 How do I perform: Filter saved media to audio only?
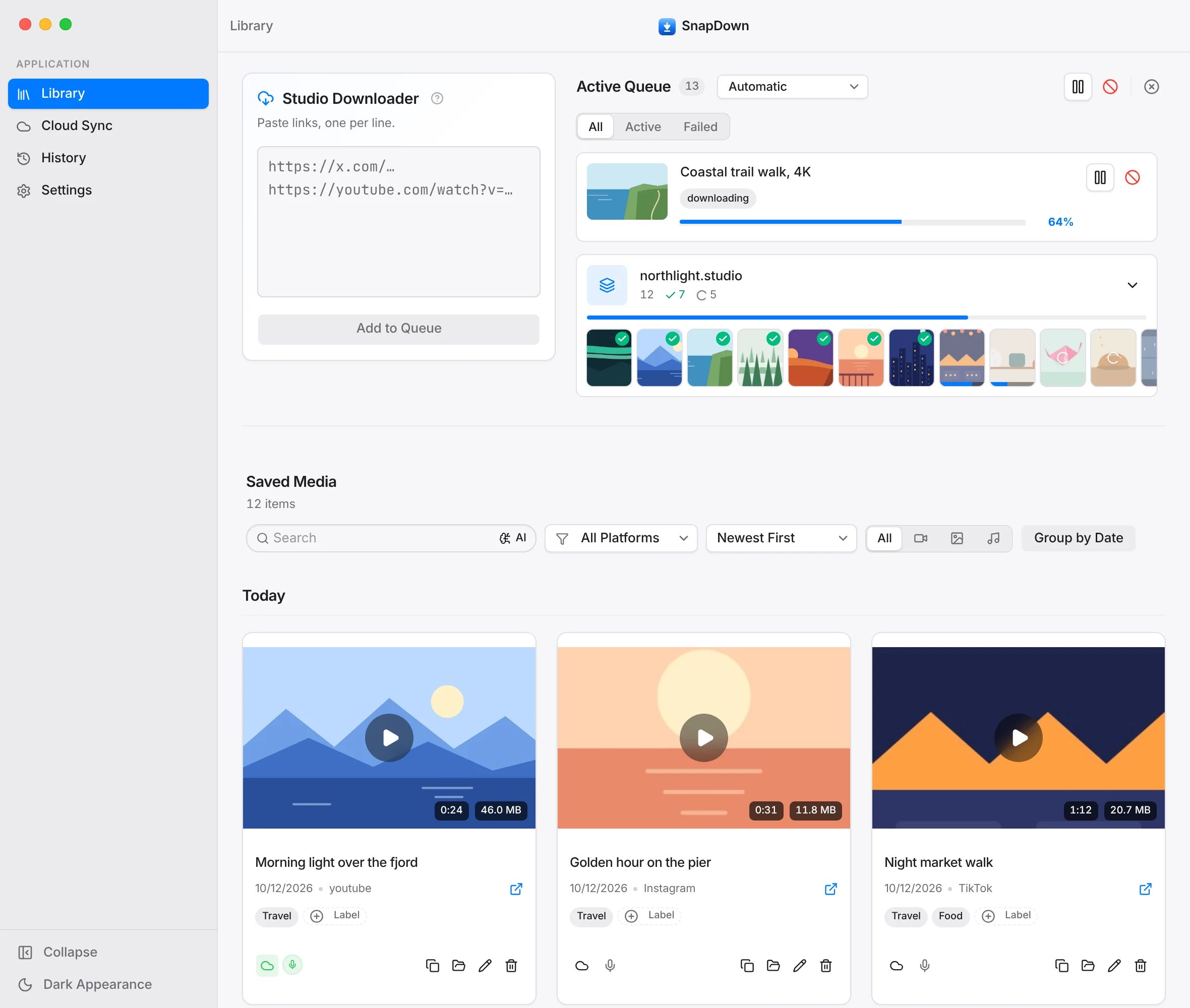(993, 538)
